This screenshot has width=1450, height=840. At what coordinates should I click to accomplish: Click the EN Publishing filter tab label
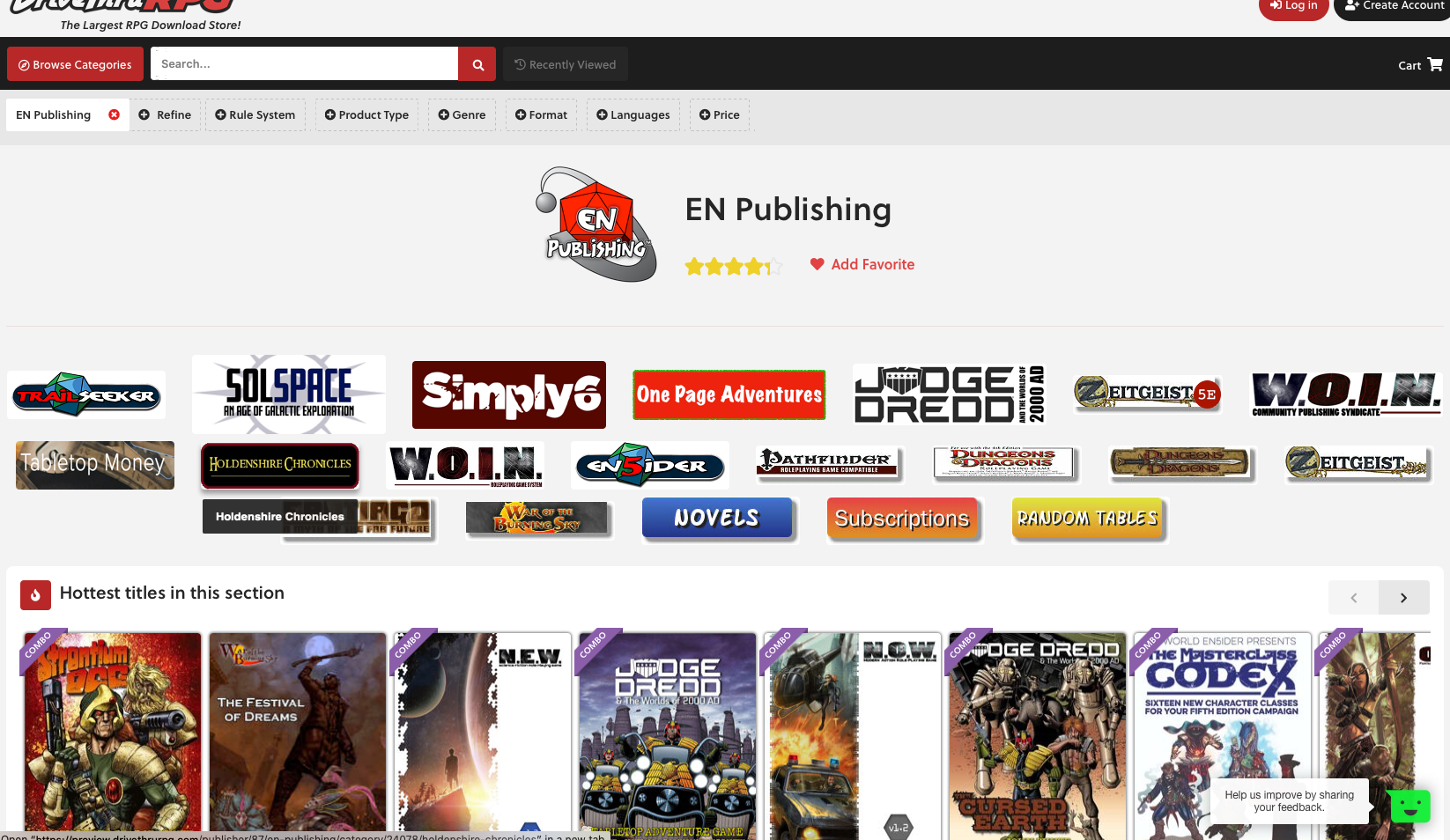[x=53, y=115]
